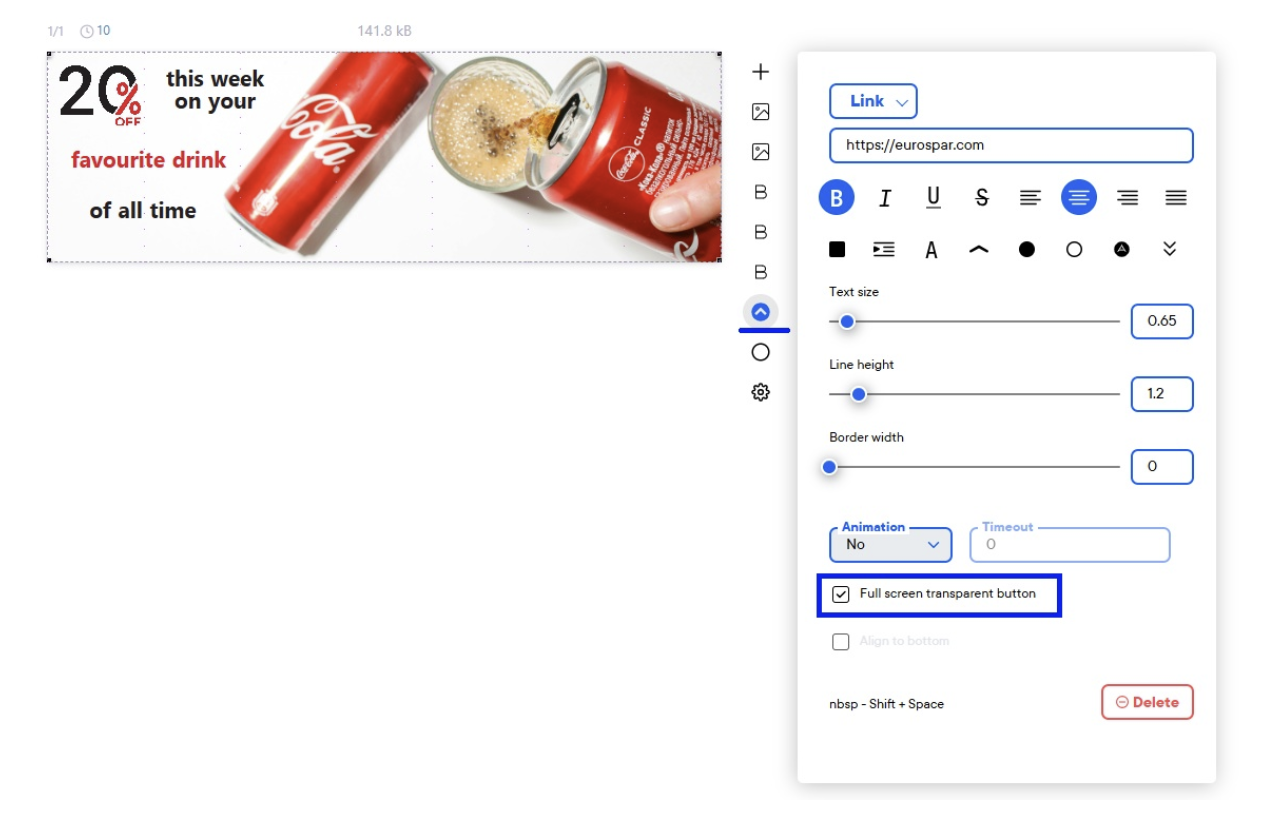This screenshot has height=827, width=1264.
Task: Click the eurospar.com URL input field
Action: coord(1010,145)
